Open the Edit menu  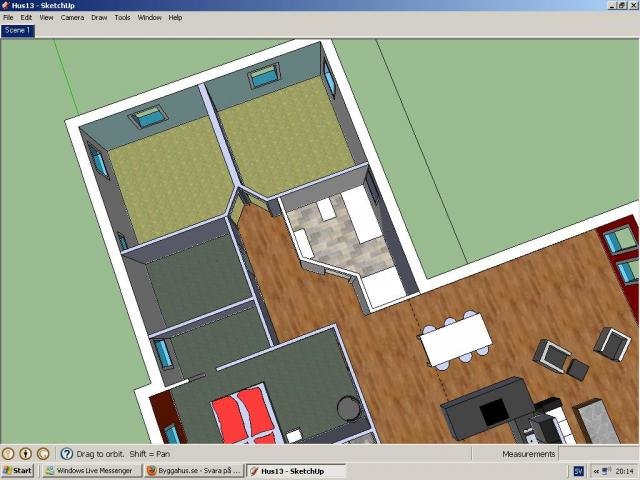point(26,17)
